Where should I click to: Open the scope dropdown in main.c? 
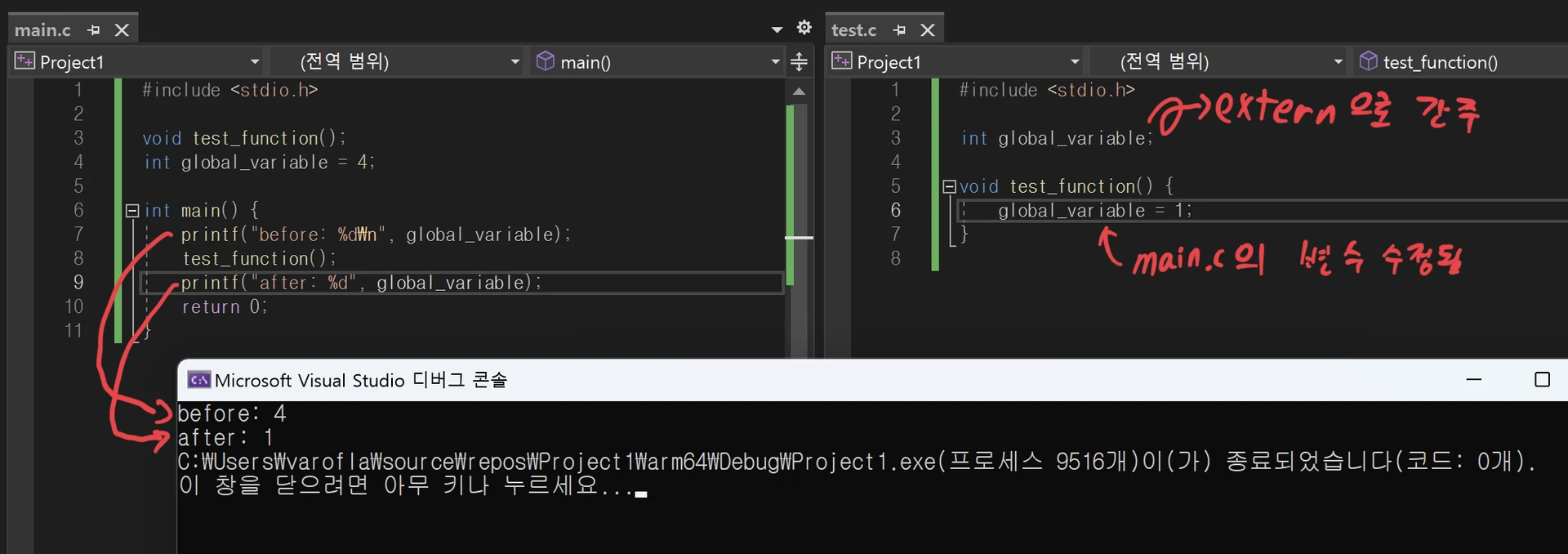[514, 62]
